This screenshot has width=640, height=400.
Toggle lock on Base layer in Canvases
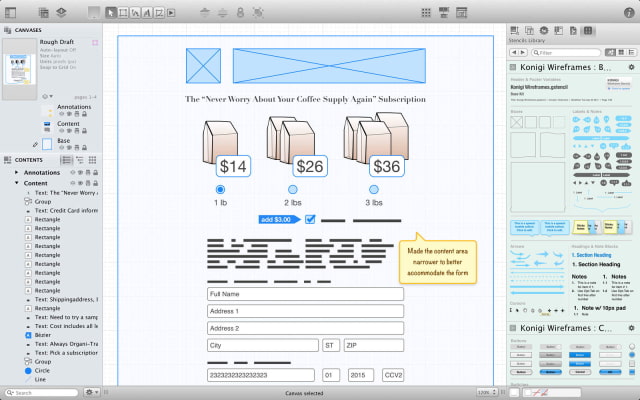[x=84, y=147]
